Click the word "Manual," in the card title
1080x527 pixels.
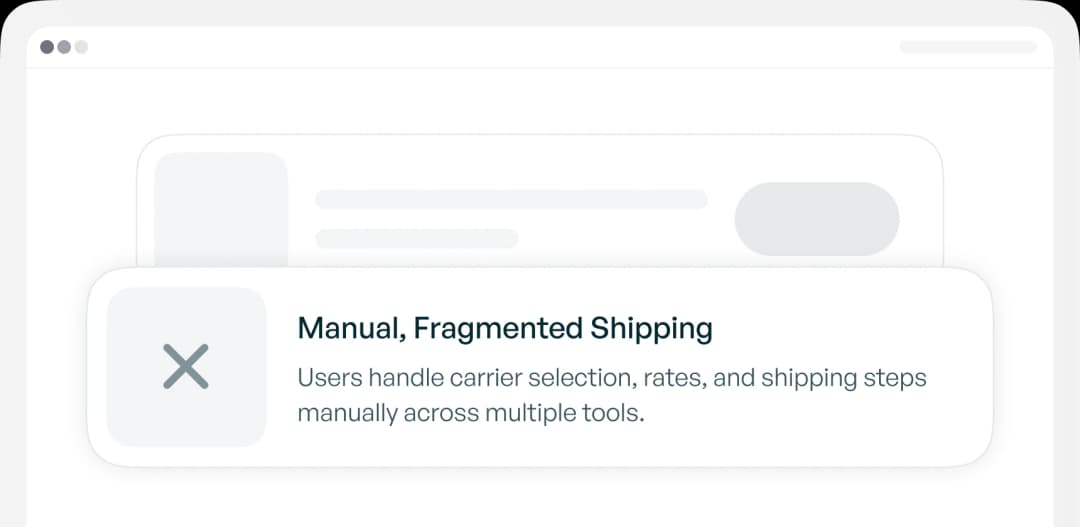coord(351,328)
